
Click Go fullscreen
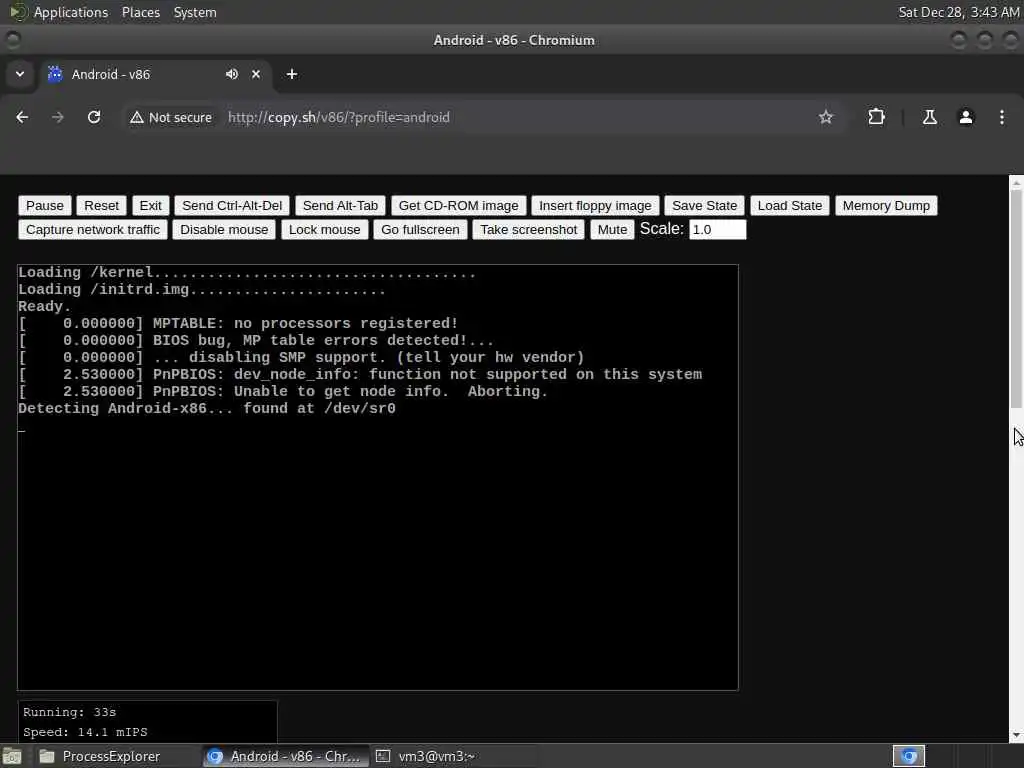[420, 230]
